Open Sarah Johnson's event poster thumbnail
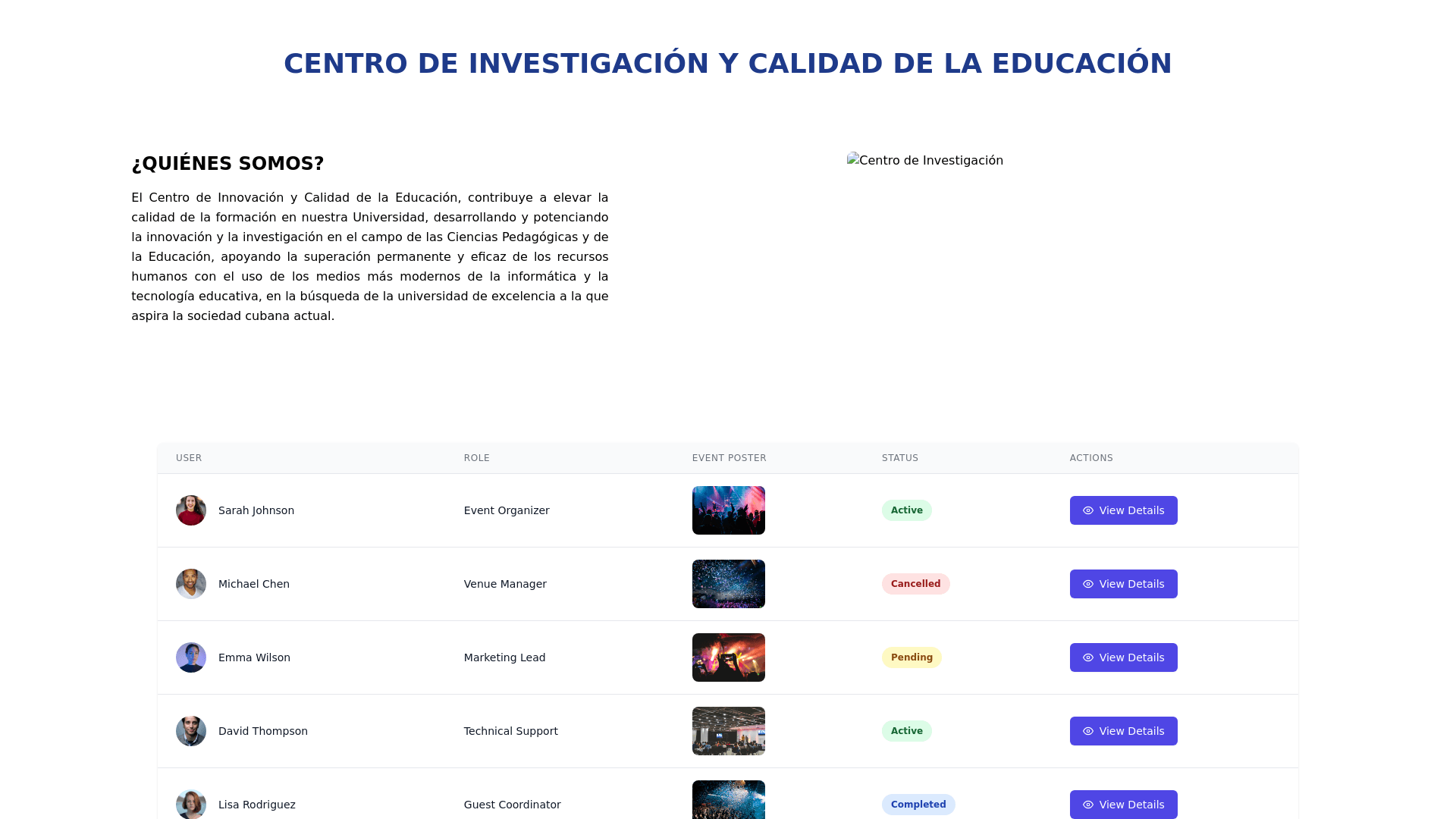 pyautogui.click(x=728, y=510)
